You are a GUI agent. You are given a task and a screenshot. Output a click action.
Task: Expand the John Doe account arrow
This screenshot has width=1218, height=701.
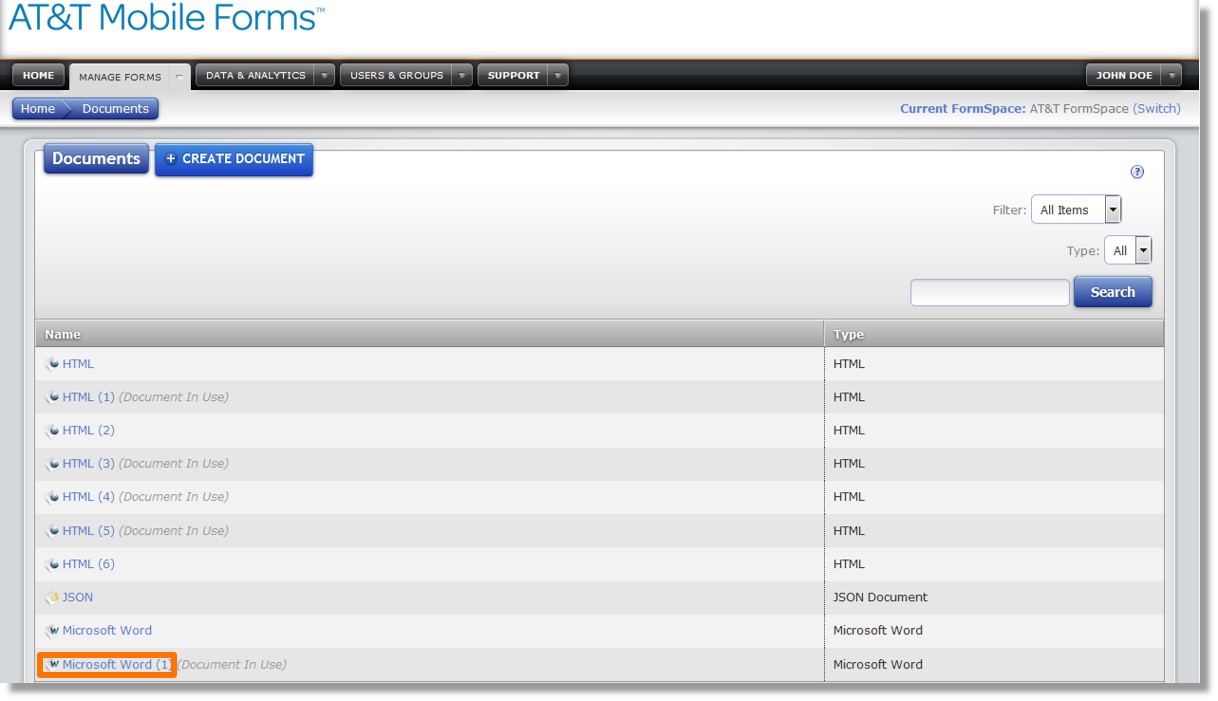click(x=1171, y=75)
